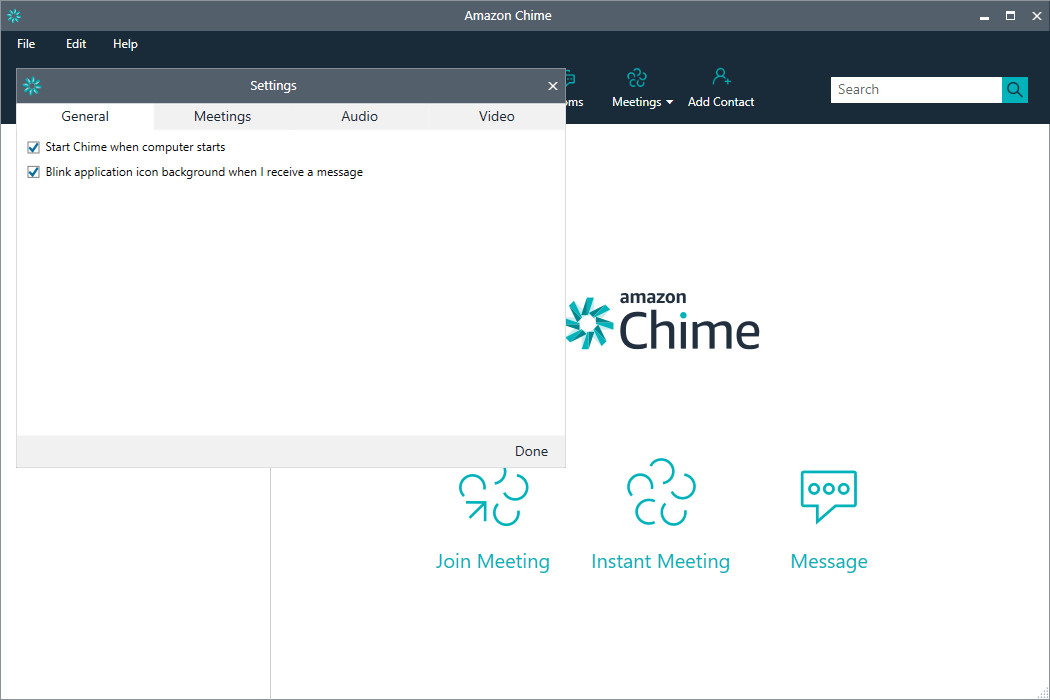Open the Edit menu

76,44
